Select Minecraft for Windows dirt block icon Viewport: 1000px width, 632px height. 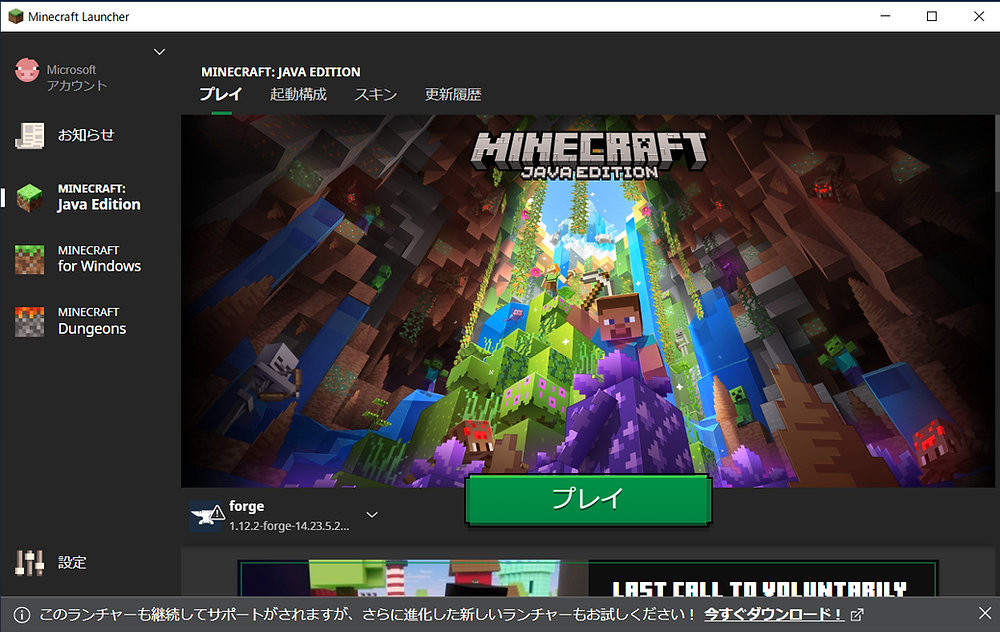[29, 259]
